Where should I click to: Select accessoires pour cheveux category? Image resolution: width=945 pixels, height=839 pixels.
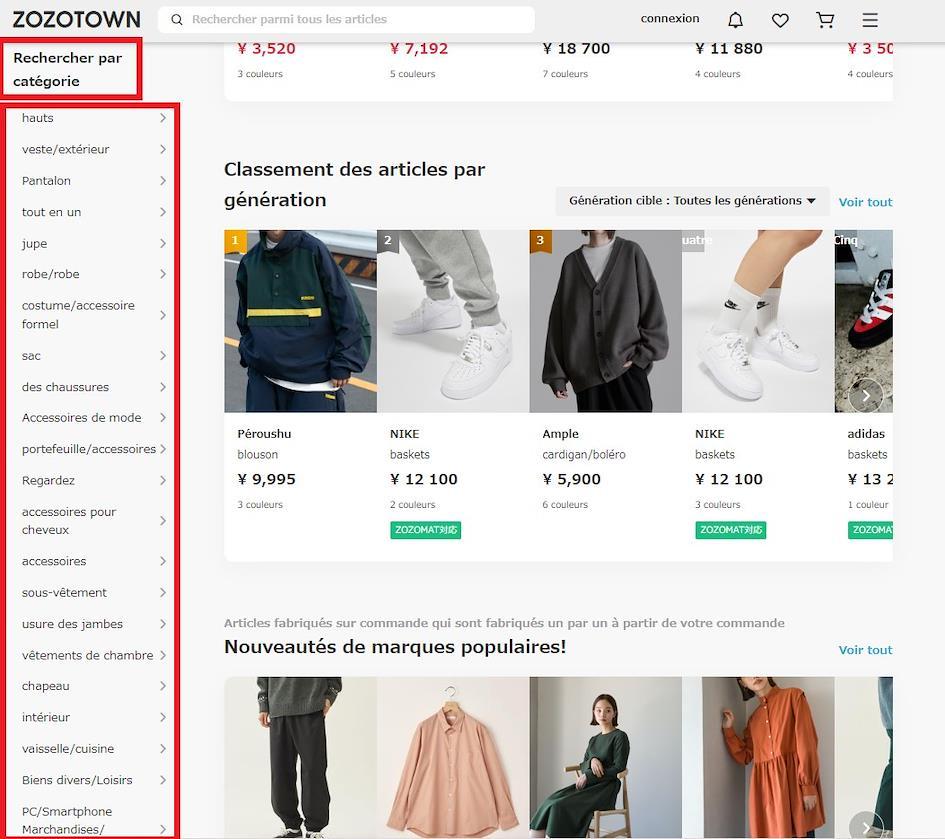coord(92,521)
